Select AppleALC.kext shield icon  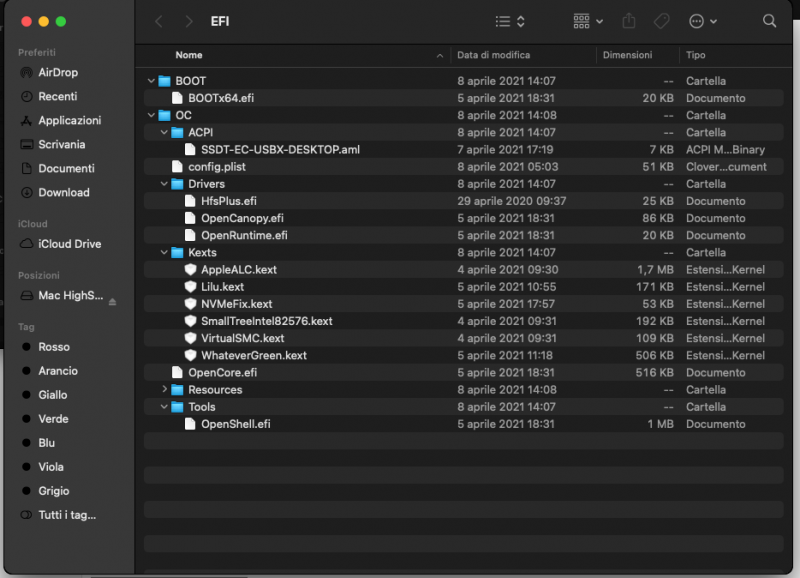pos(190,269)
